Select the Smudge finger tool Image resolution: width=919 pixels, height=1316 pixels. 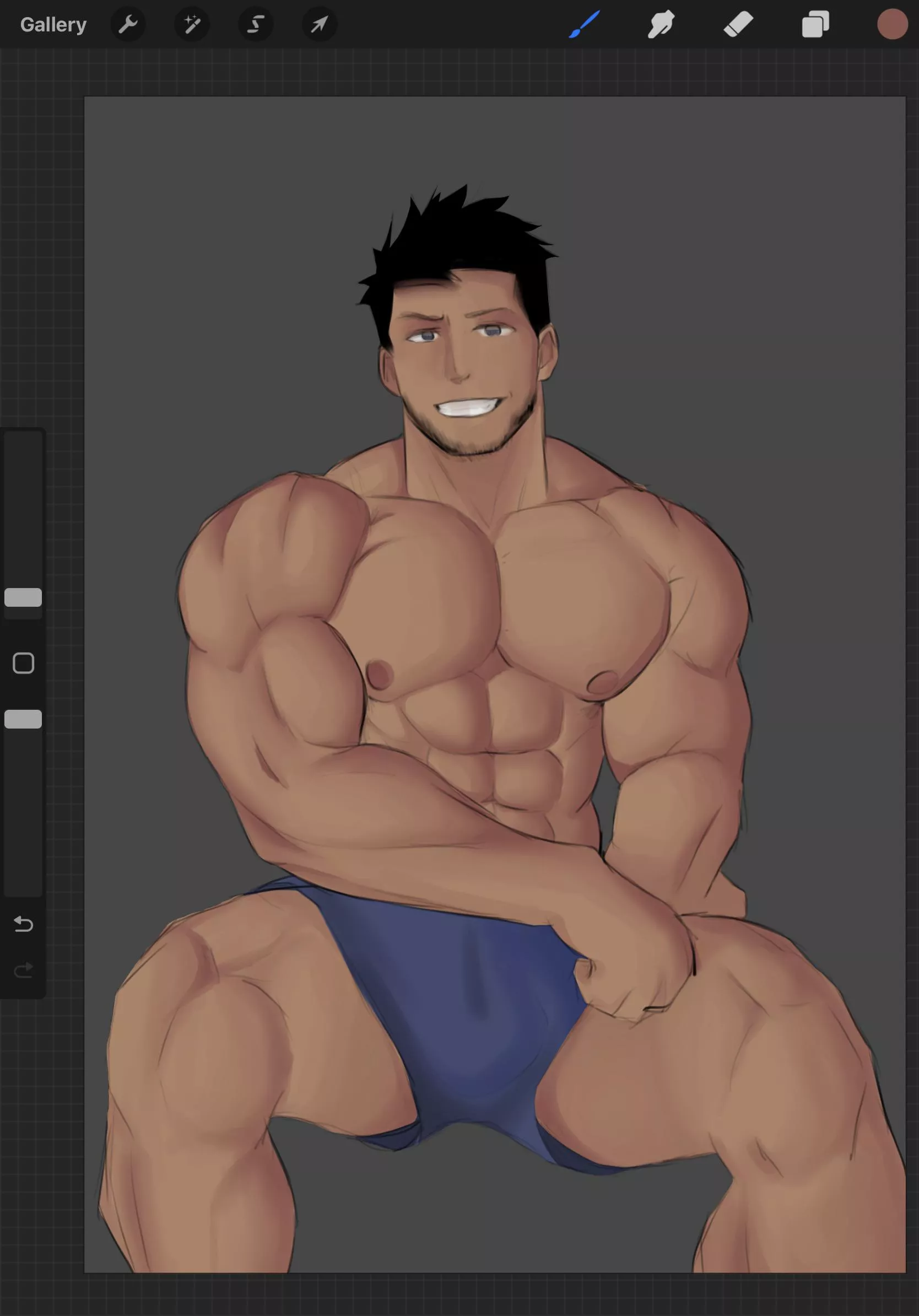coord(661,25)
